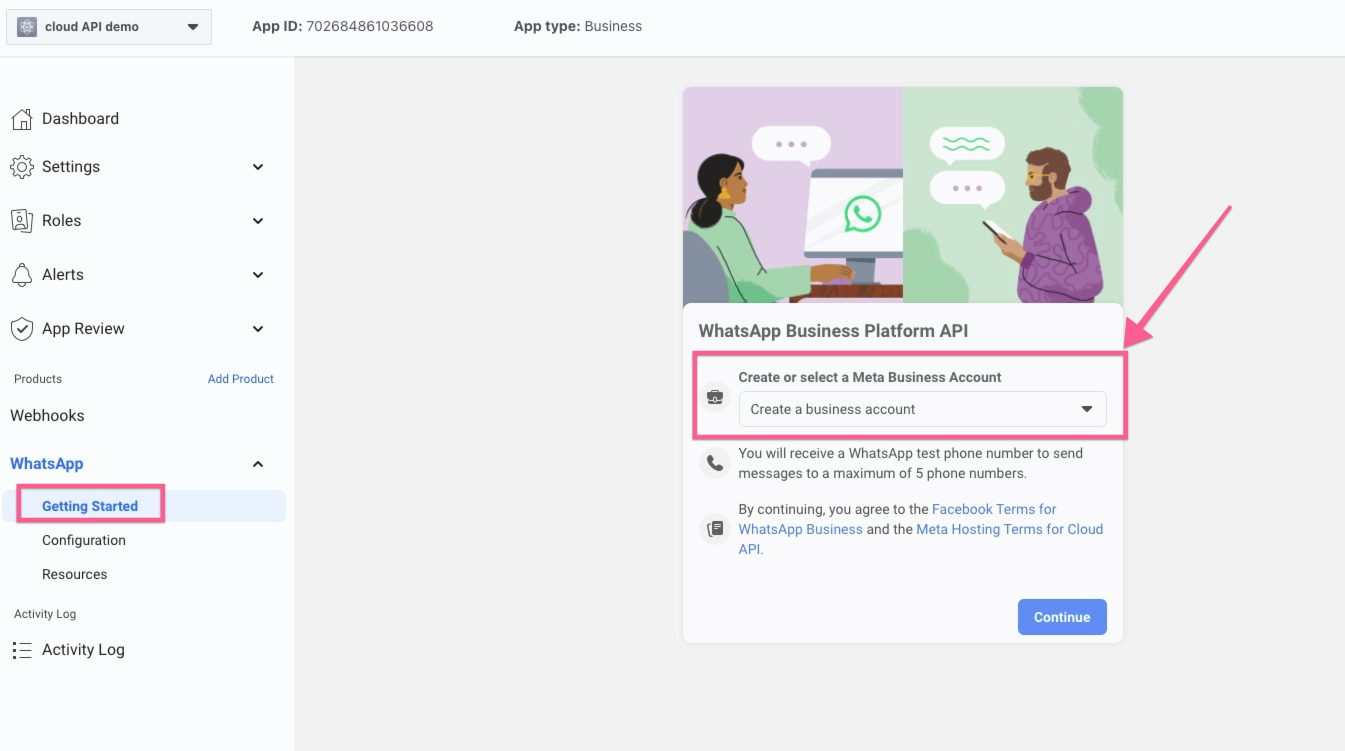Open the Create a business account dropdown
The image size is (1345, 751).
point(922,409)
